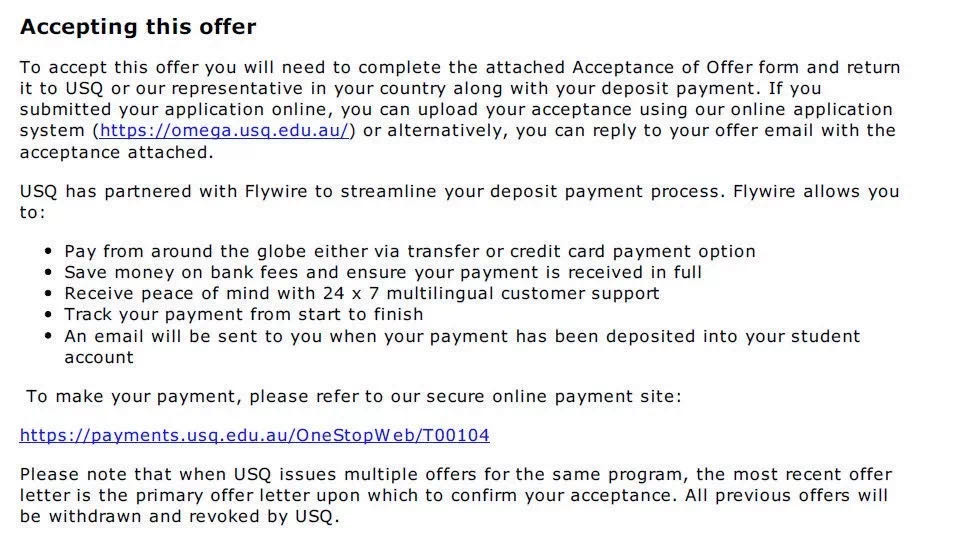Click the phrase 'acceptance attached.' ending first paragraph

click(116, 152)
